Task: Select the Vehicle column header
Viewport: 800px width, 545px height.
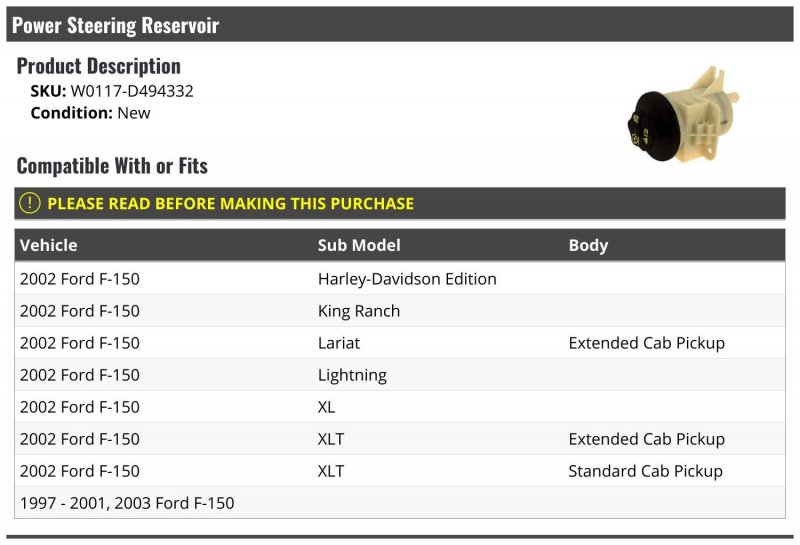Action: coord(49,245)
